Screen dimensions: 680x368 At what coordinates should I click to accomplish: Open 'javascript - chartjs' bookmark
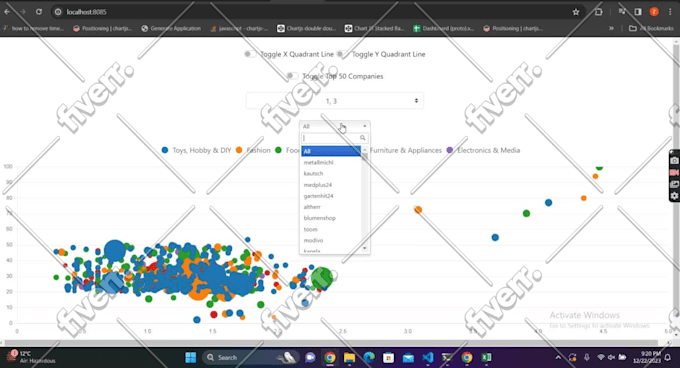239,29
